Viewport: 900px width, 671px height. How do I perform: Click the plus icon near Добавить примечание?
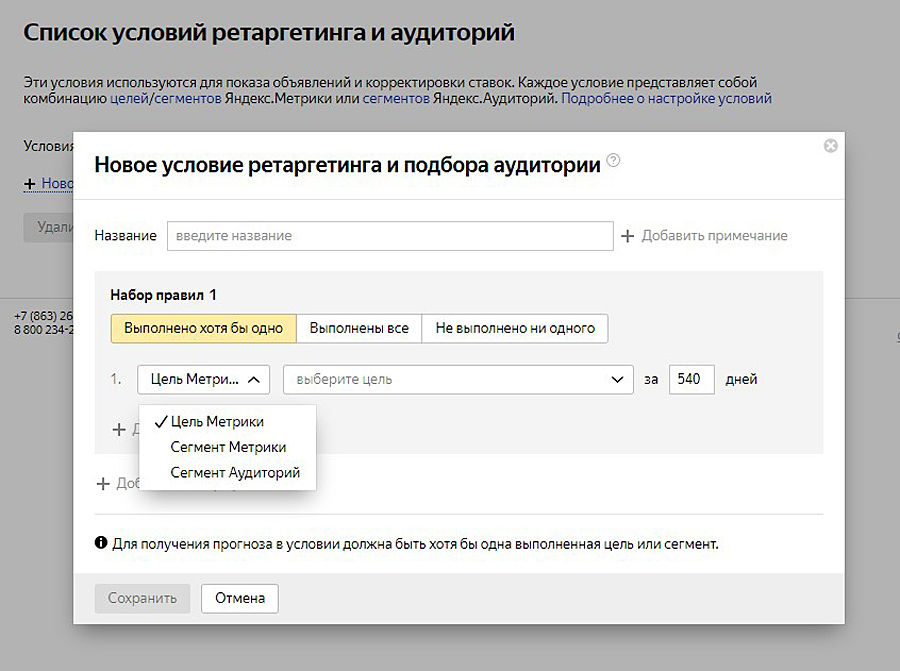click(627, 236)
